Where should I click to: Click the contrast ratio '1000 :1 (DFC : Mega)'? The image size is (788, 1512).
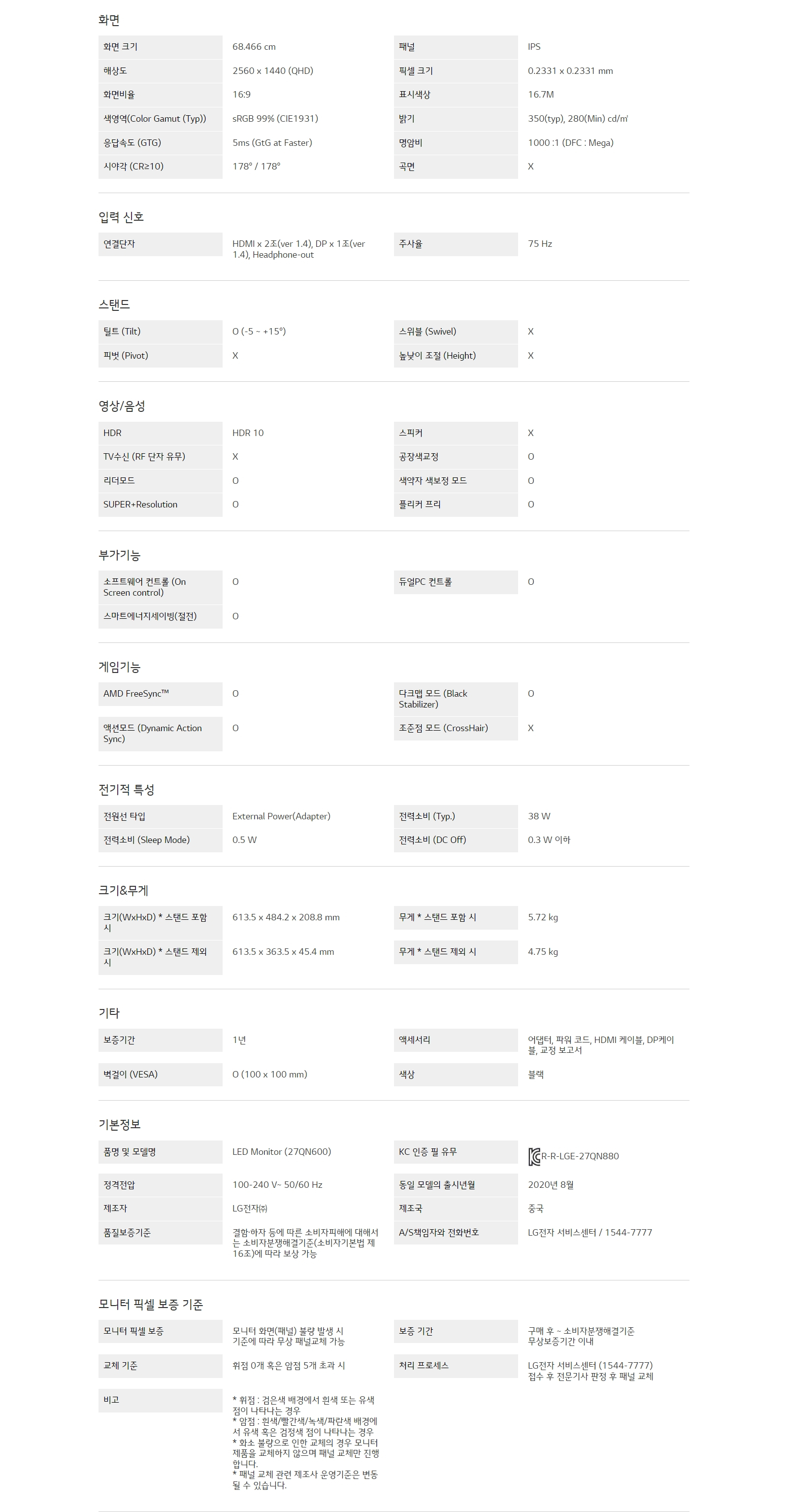point(571,143)
